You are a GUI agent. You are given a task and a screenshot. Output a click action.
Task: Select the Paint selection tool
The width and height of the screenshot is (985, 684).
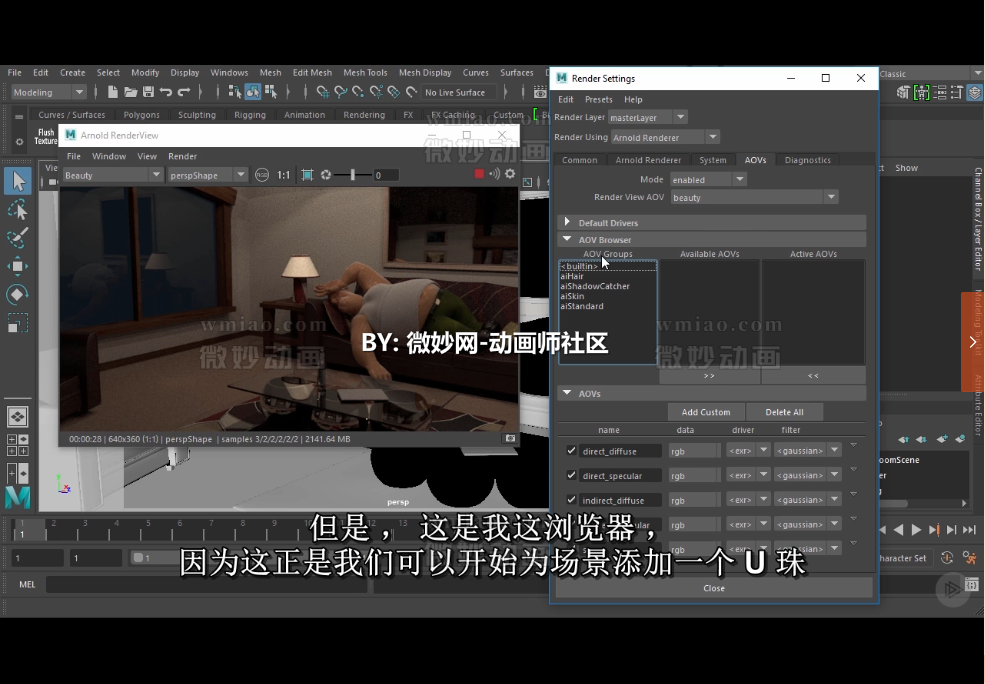[x=17, y=238]
